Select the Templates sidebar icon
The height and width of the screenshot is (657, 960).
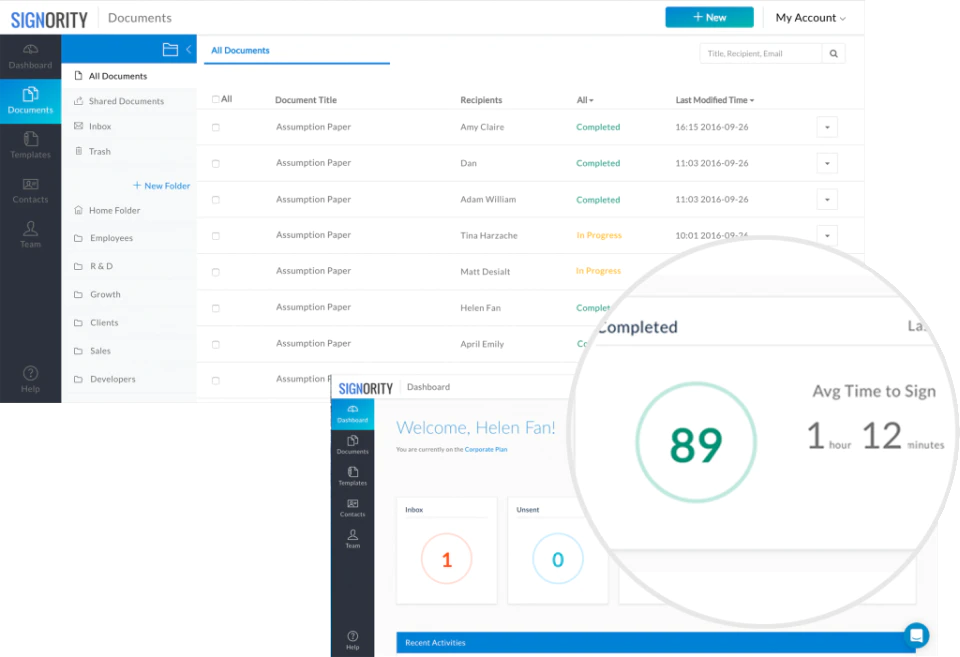(30, 145)
